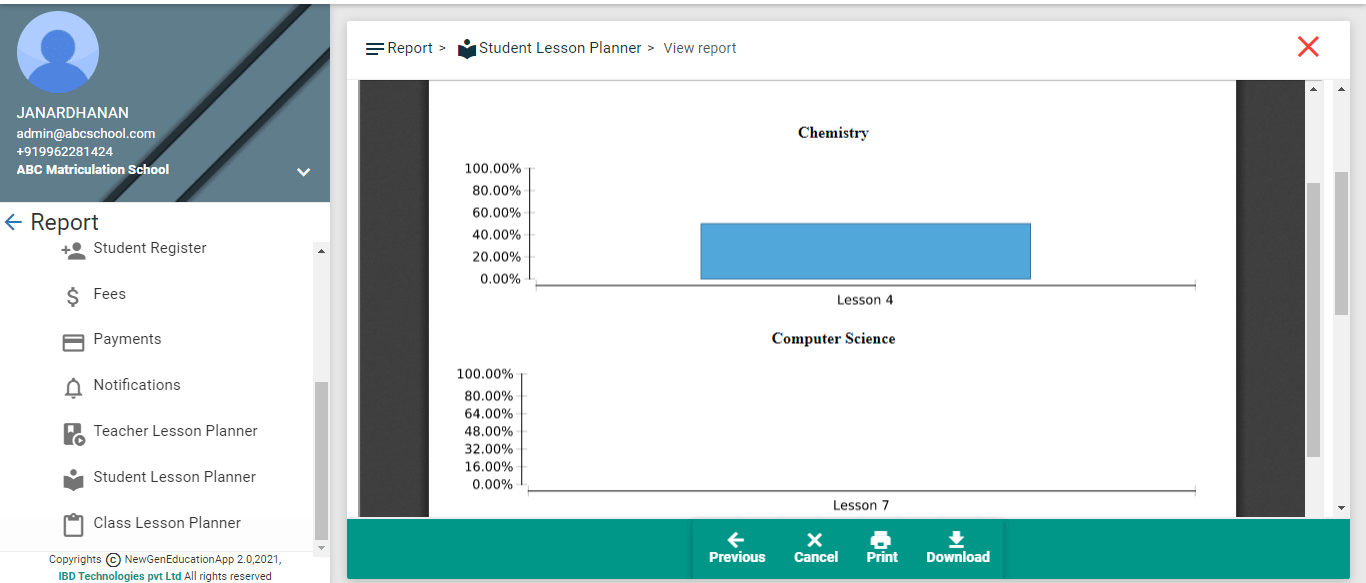The height and width of the screenshot is (583, 1366).
Task: Click the Computer Science chart title
Action: point(833,339)
